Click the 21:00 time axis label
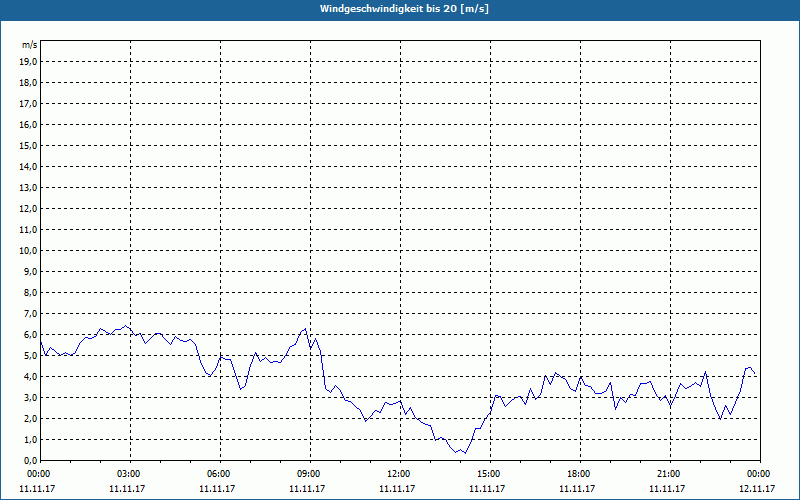Image resolution: width=800 pixels, height=500 pixels. 670,474
